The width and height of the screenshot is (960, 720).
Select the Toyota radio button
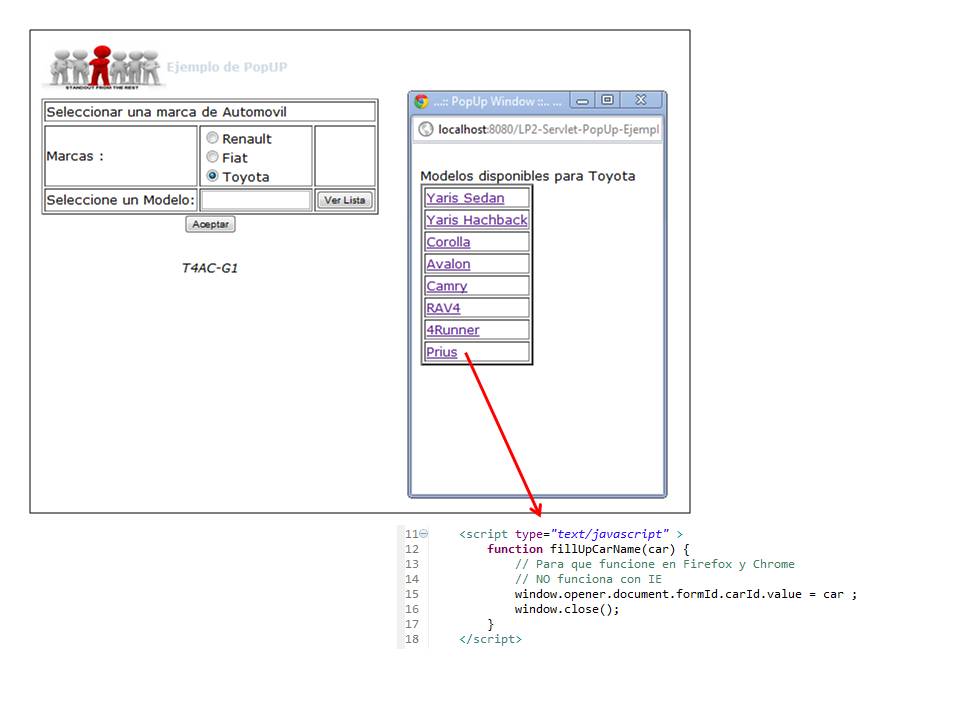point(212,176)
